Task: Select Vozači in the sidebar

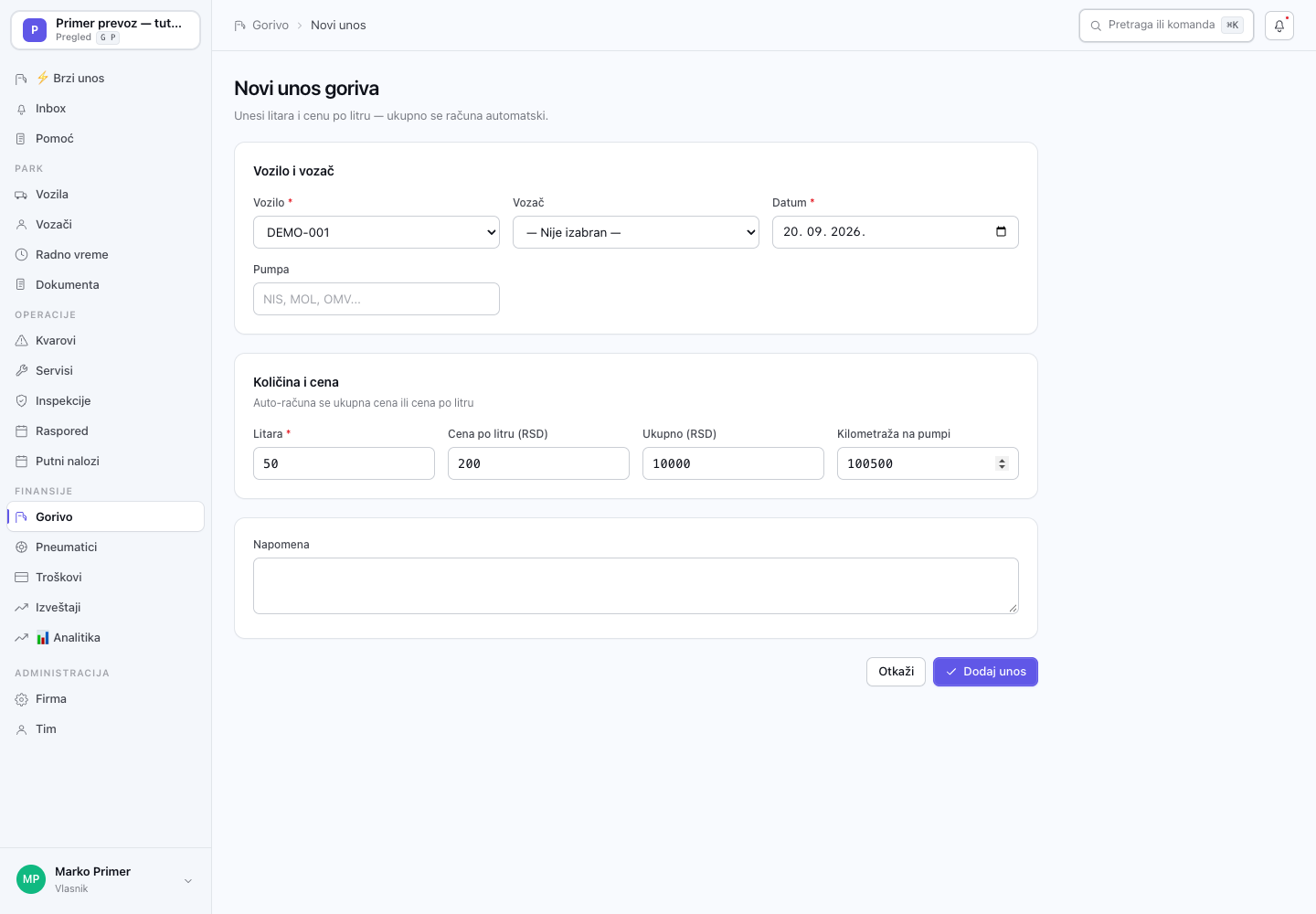Action: coord(106,225)
